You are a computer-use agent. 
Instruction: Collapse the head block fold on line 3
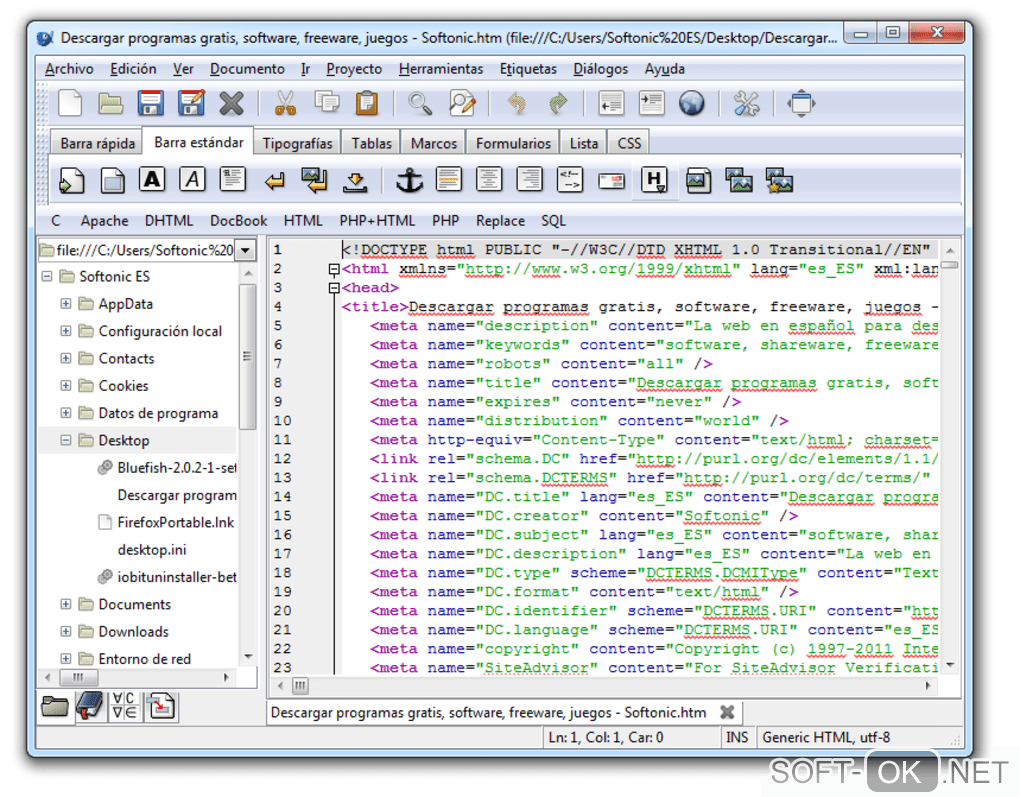coord(334,288)
